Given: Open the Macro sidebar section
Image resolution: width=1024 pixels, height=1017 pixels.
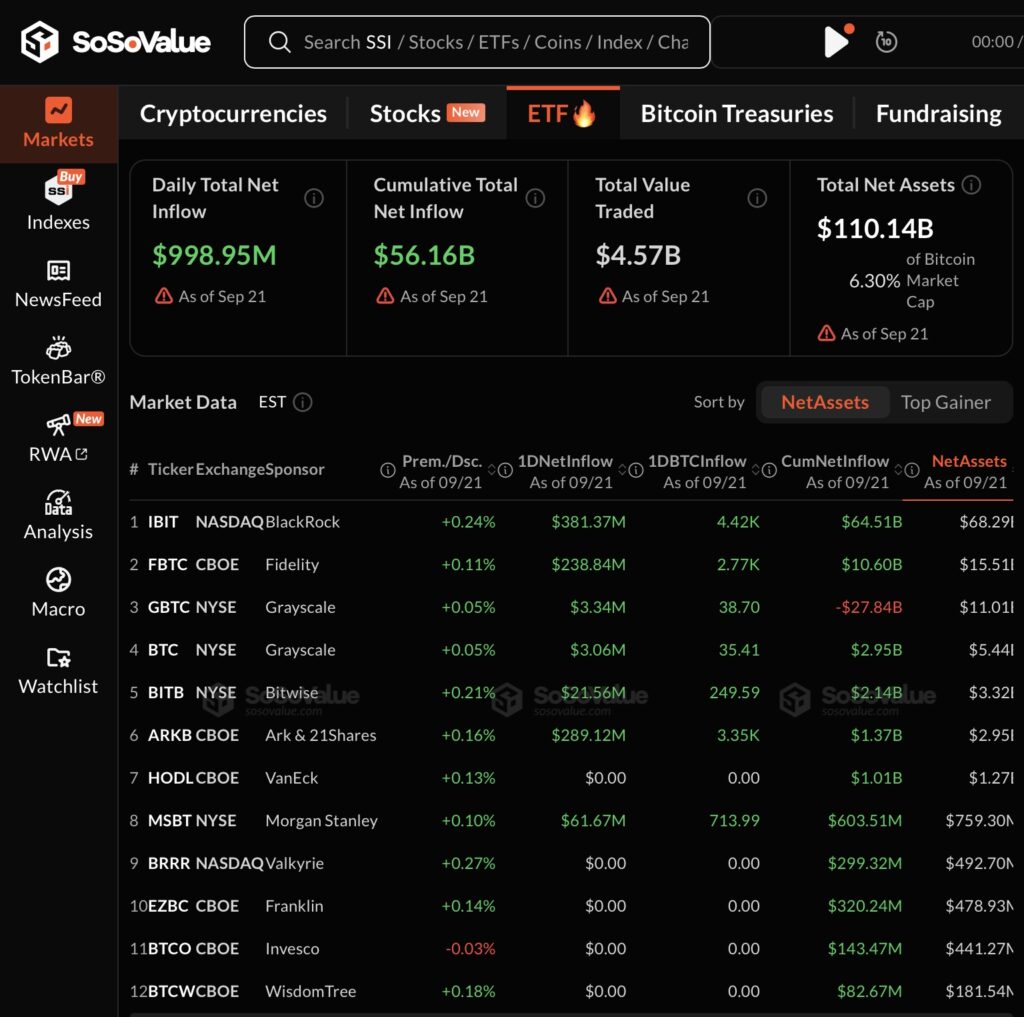Looking at the screenshot, I should click(x=58, y=593).
